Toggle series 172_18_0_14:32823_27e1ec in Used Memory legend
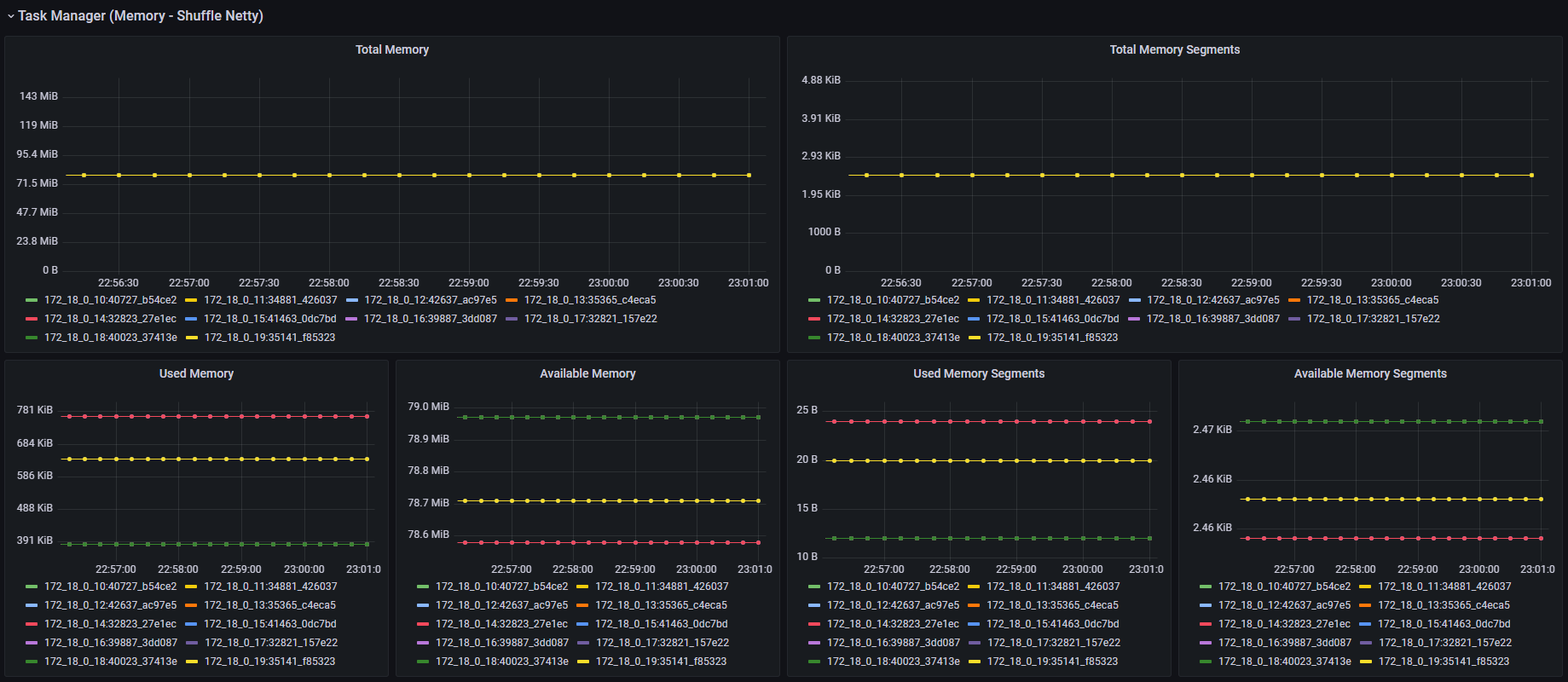The width and height of the screenshot is (1568, 682). pyautogui.click(x=110, y=624)
